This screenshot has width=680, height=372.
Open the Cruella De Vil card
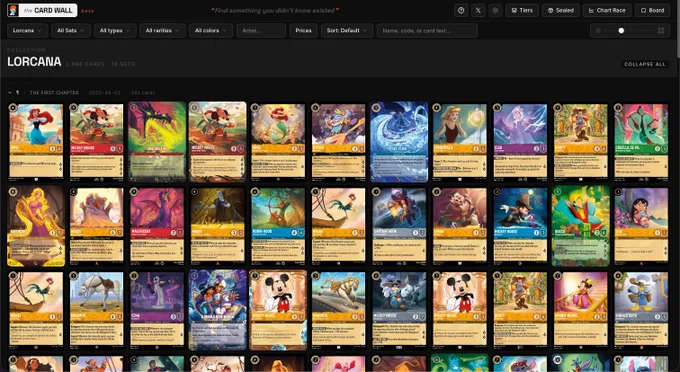(x=641, y=141)
